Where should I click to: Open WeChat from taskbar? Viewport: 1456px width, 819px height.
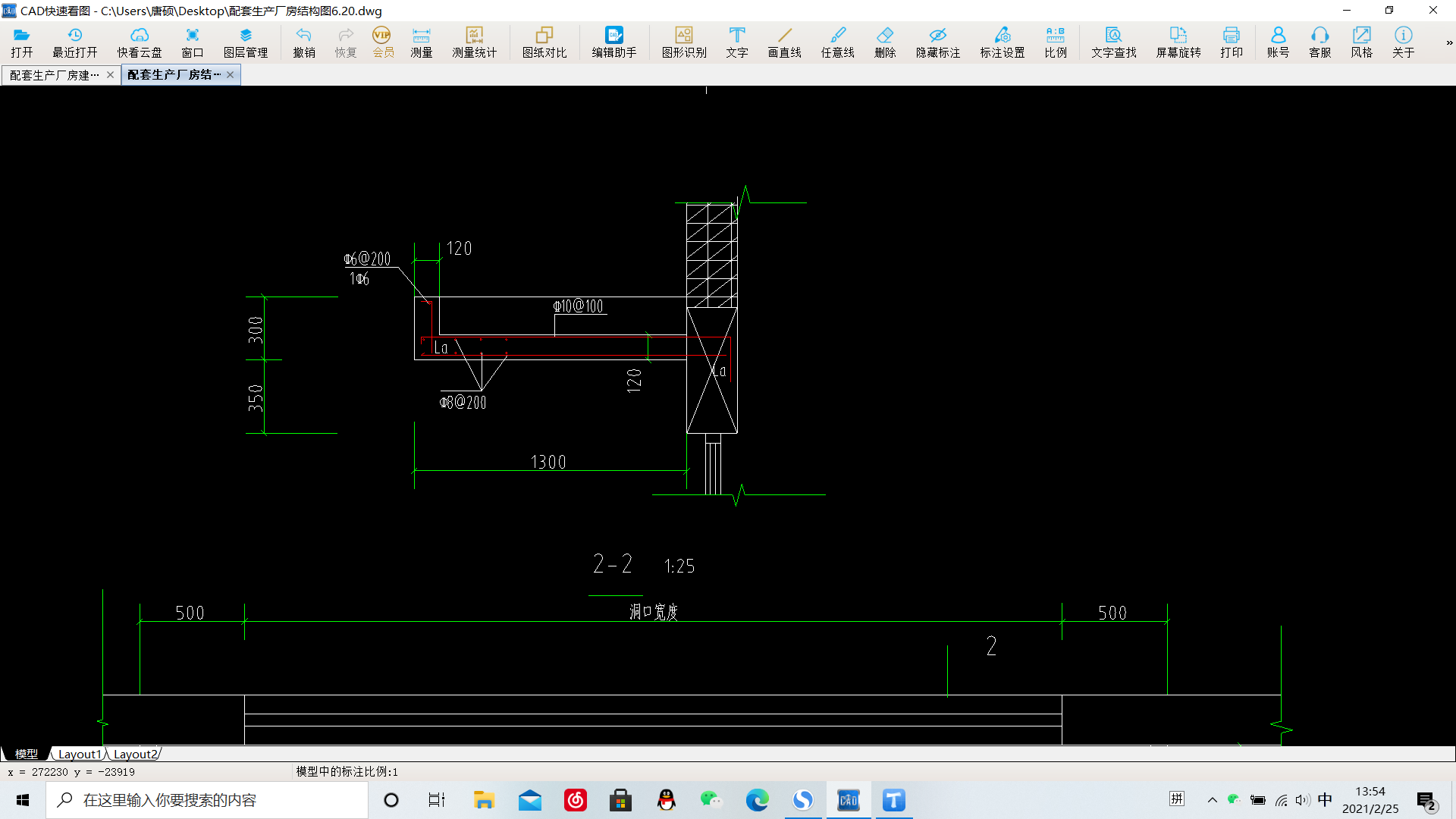pyautogui.click(x=711, y=800)
